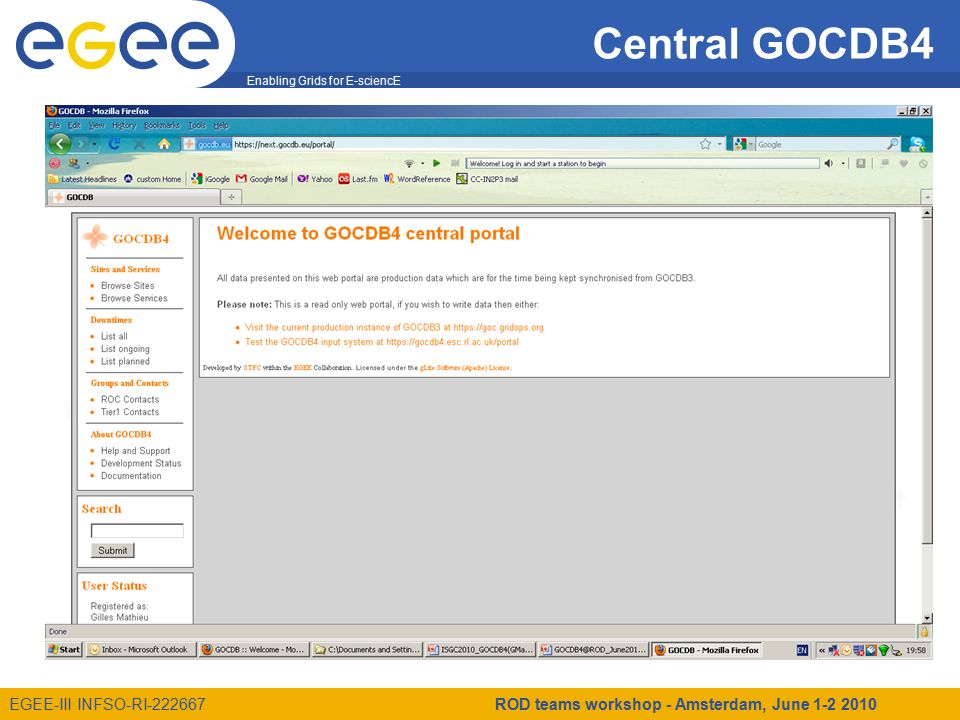This screenshot has width=960, height=720.
Task: Open ROC Contacts link
Action: pyautogui.click(x=130, y=399)
